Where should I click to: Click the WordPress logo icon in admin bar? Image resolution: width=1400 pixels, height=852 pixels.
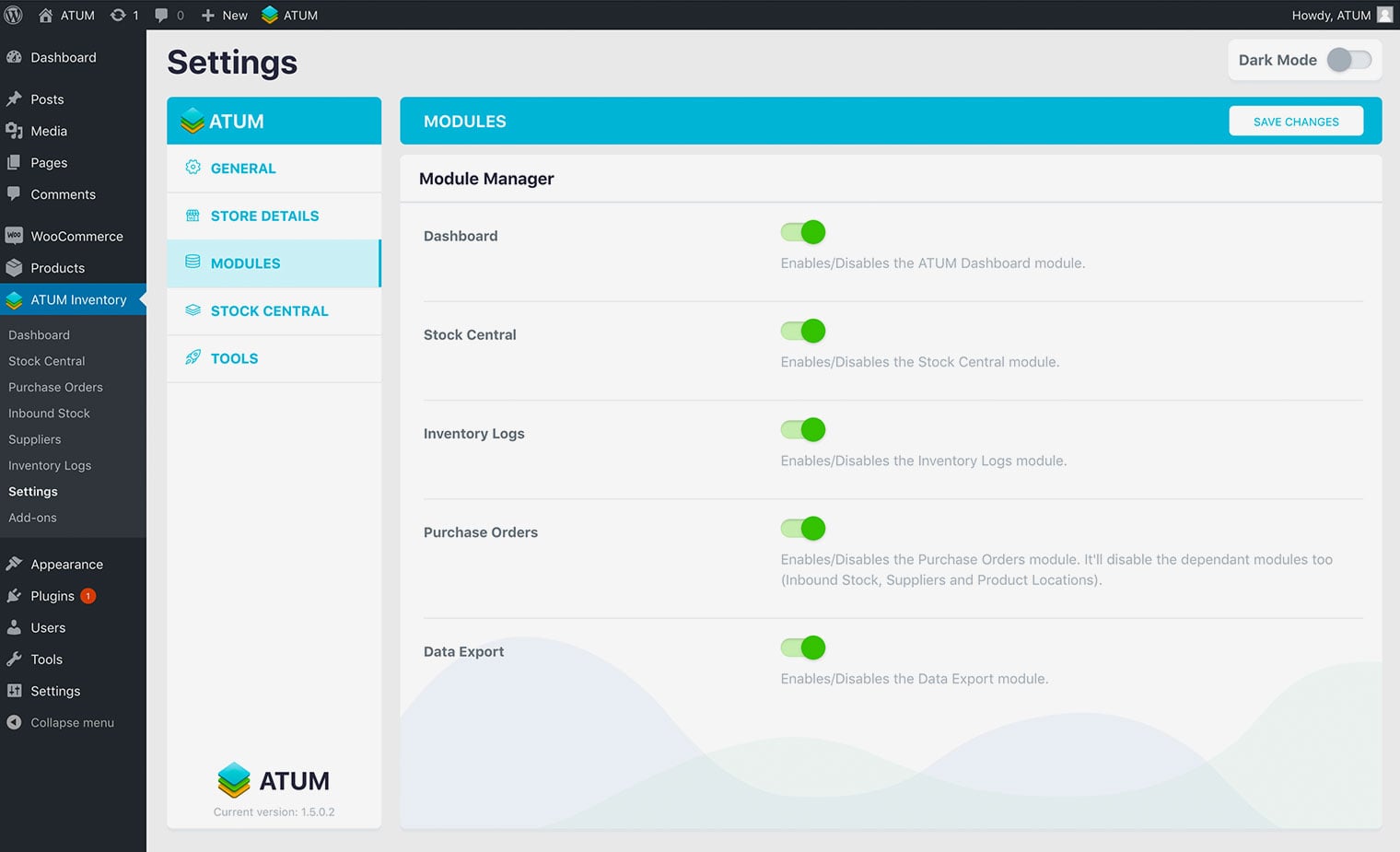(14, 15)
